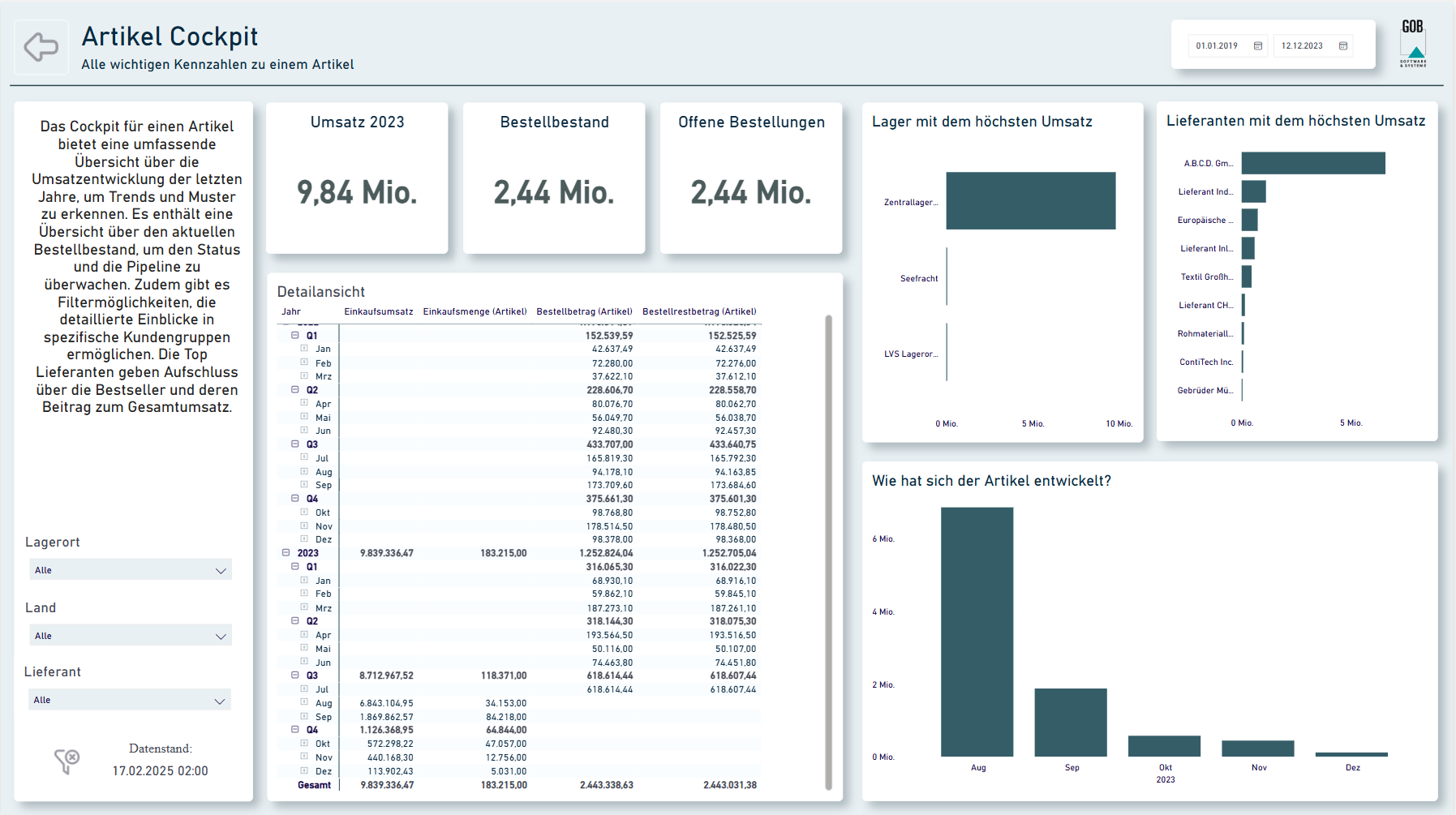1456x815 pixels.
Task: Open calendar picker for start date 01.01.2019
Action: [x=1258, y=46]
